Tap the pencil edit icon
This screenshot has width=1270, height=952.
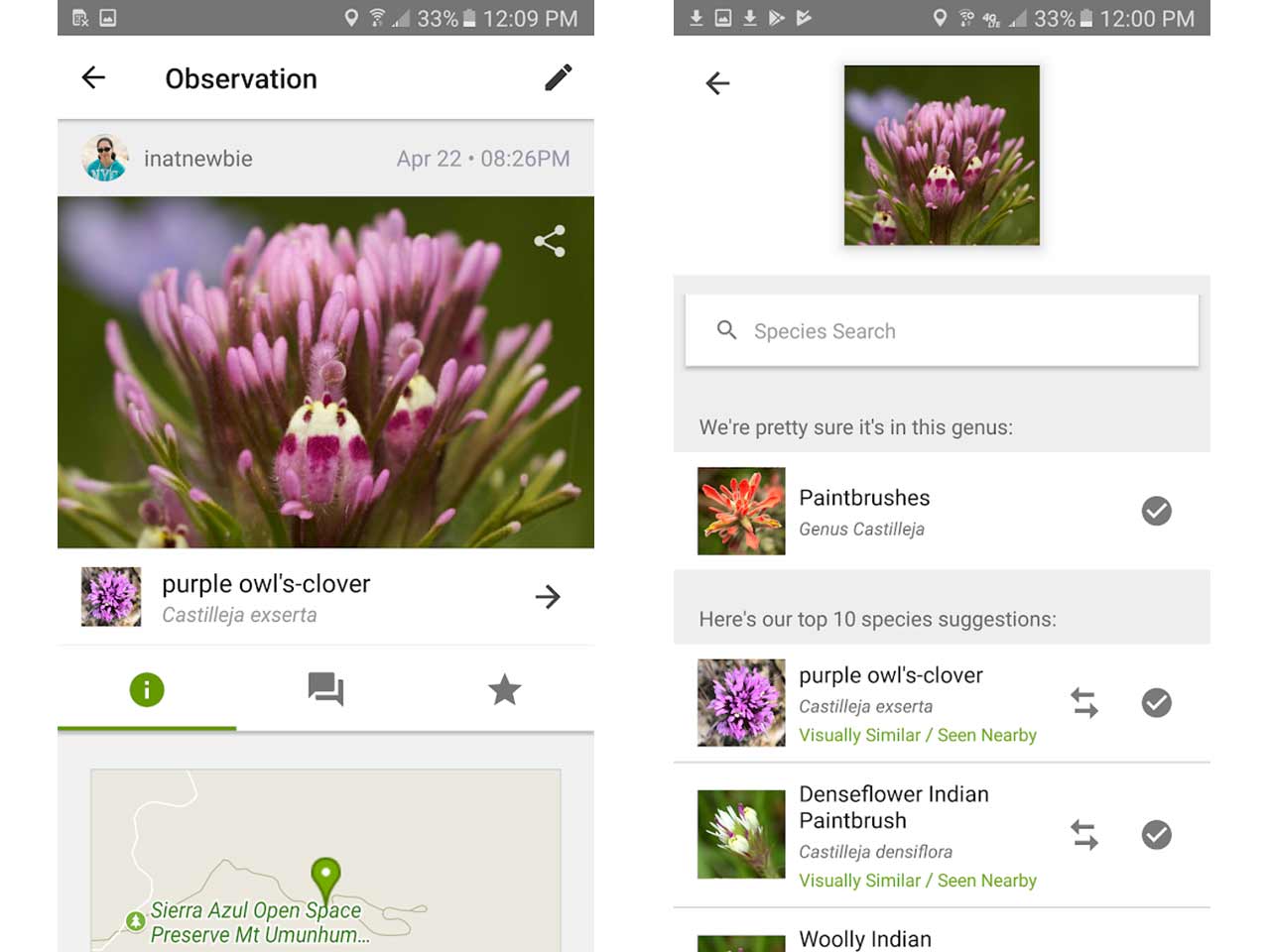coord(559,77)
